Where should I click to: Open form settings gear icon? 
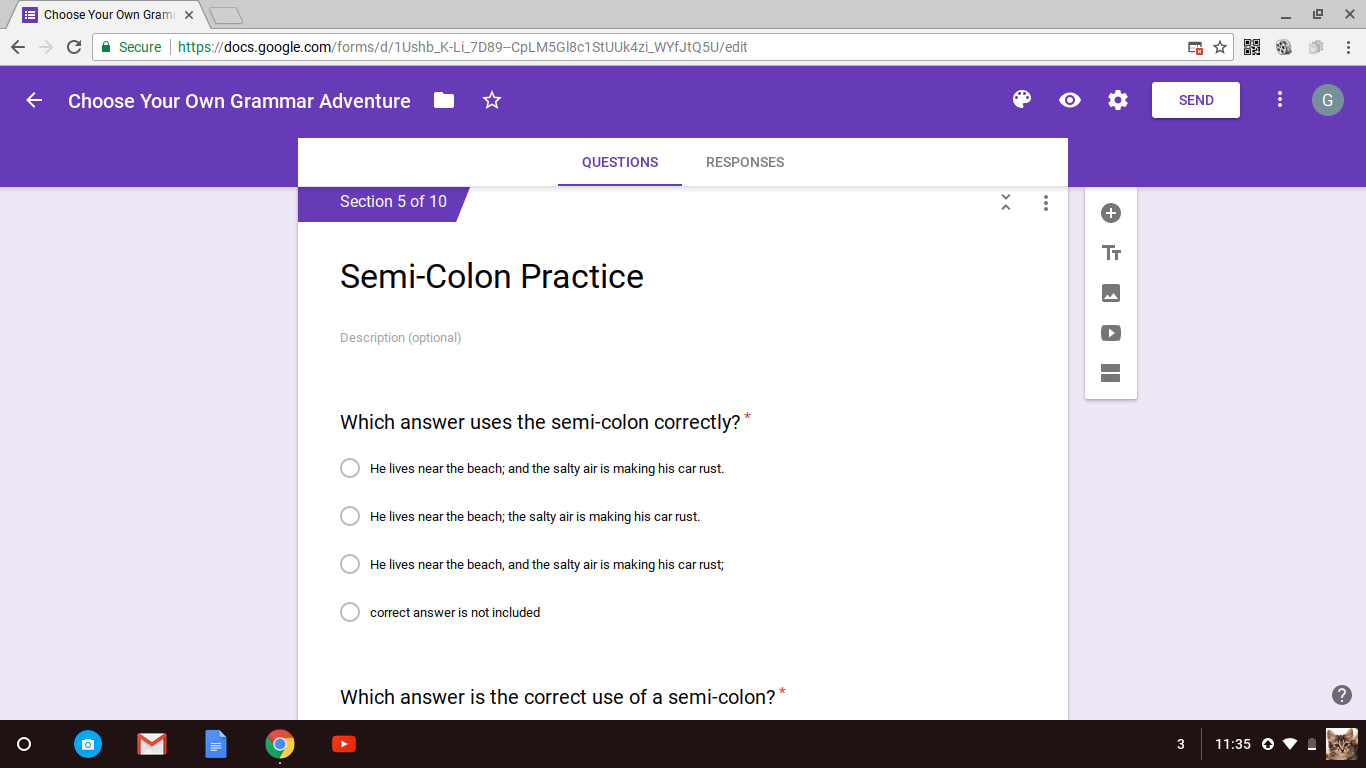tap(1118, 100)
